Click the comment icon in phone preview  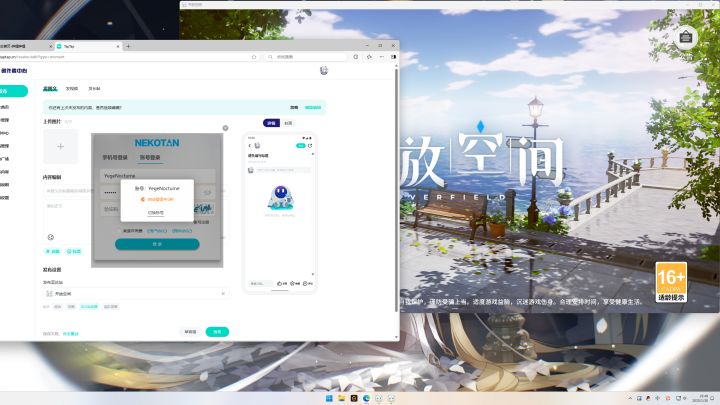[x=305, y=284]
